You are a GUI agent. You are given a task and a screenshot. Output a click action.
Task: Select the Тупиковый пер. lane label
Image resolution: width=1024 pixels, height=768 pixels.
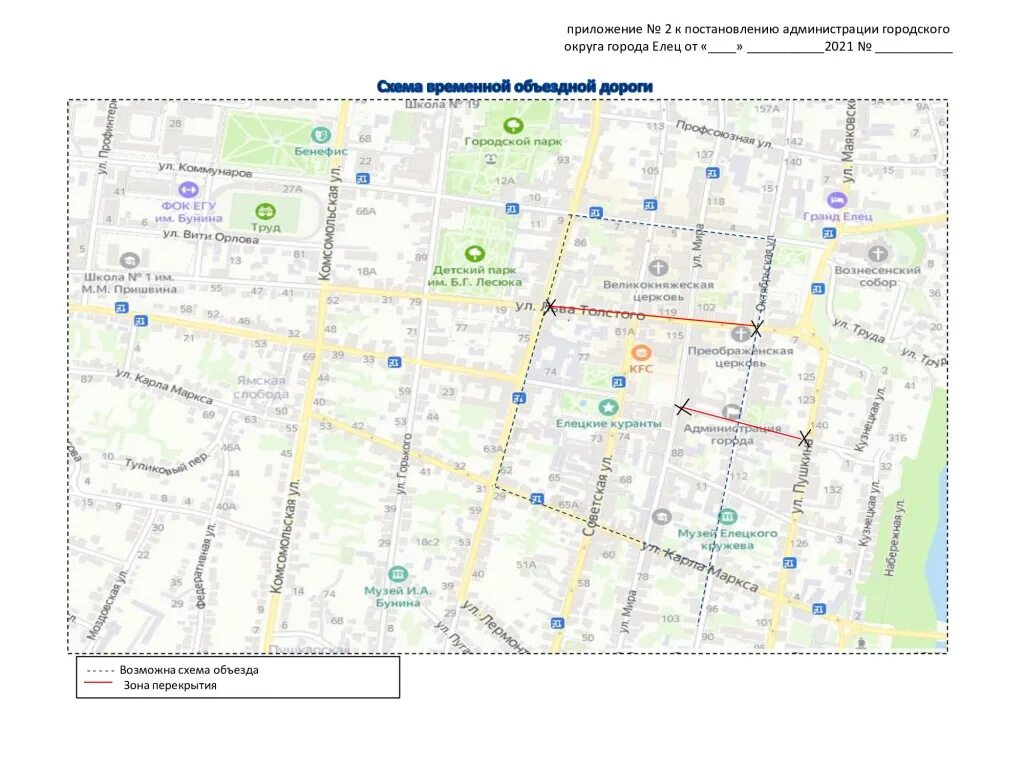pos(167,462)
